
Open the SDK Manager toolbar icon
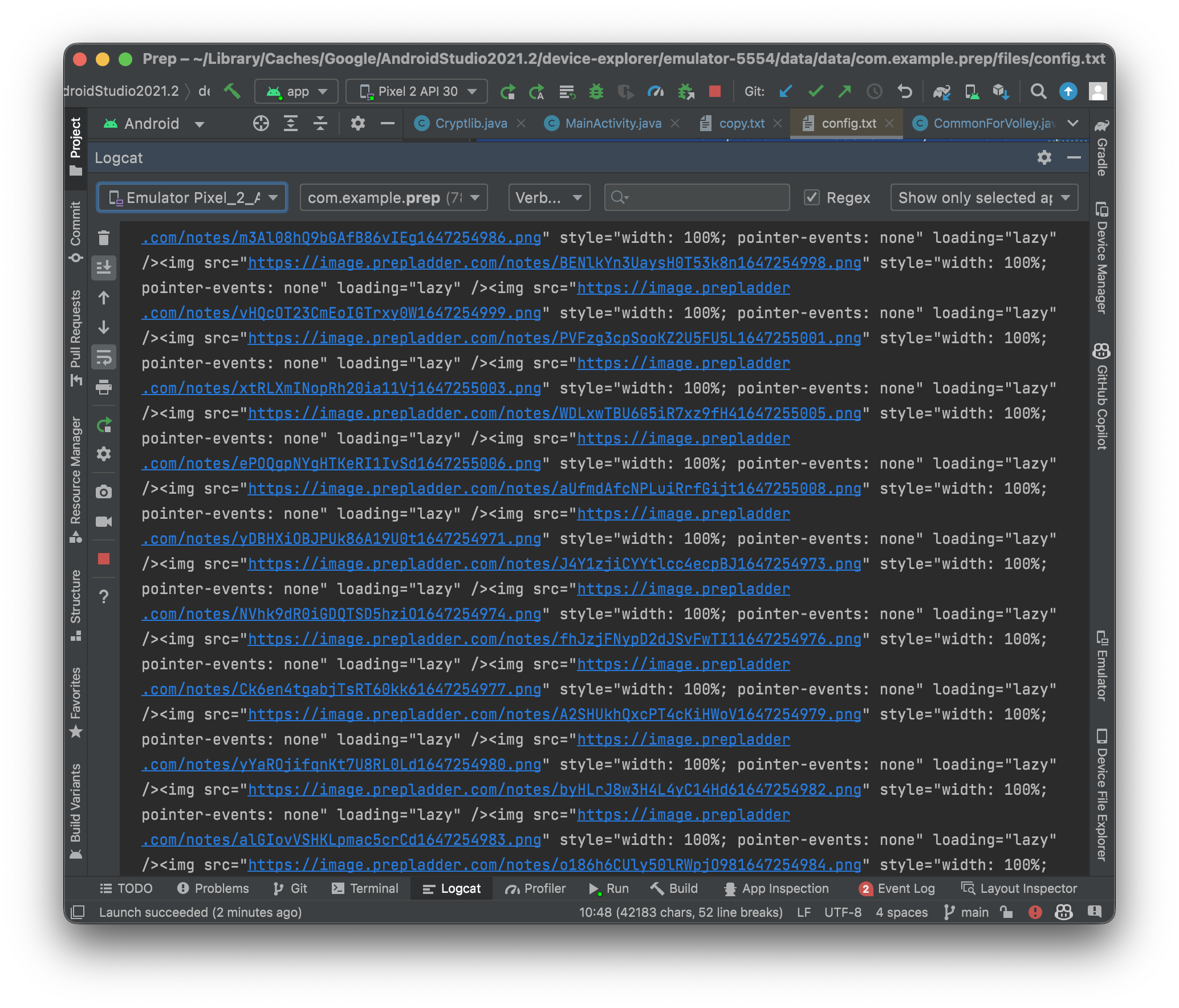point(1001,91)
